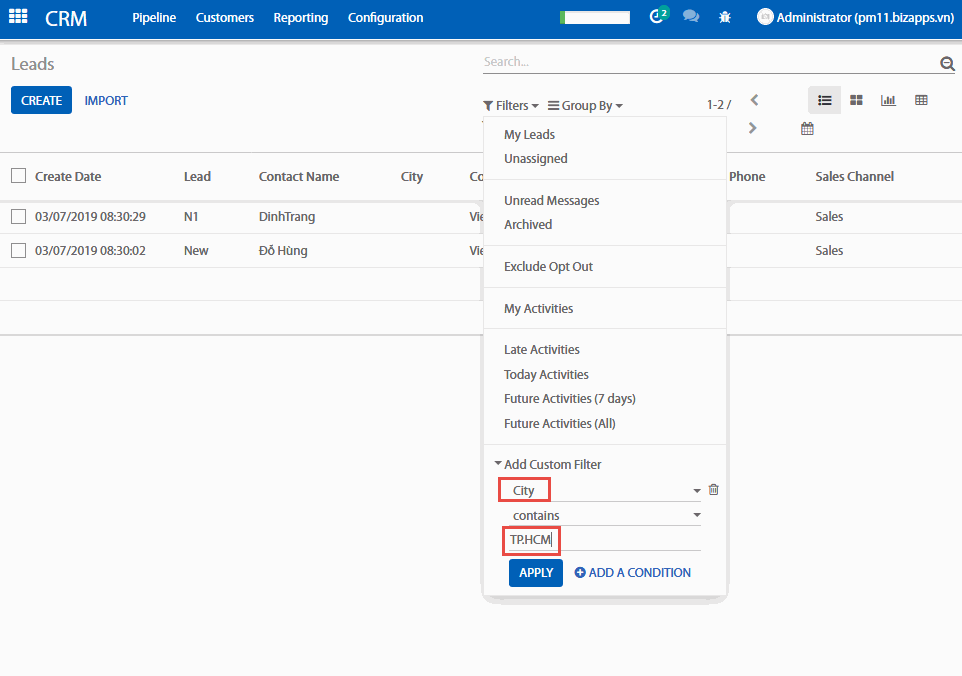The width and height of the screenshot is (962, 676).
Task: Check the DinhTrang lead row checkbox
Action: tap(18, 216)
